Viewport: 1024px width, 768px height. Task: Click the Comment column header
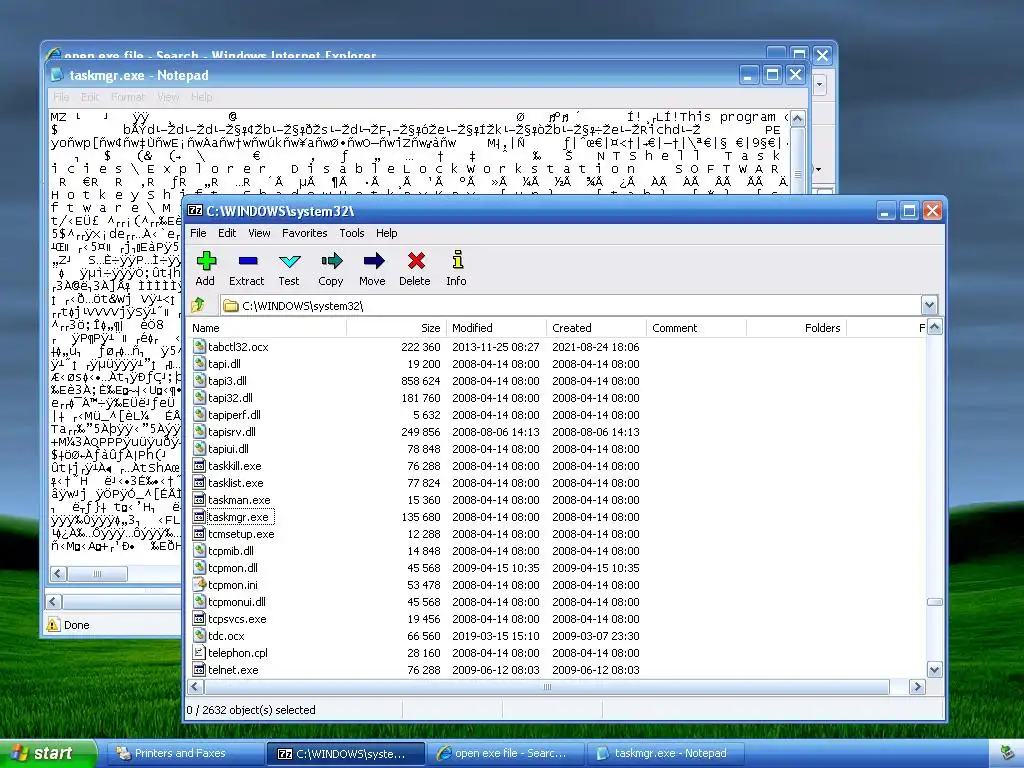(x=696, y=328)
